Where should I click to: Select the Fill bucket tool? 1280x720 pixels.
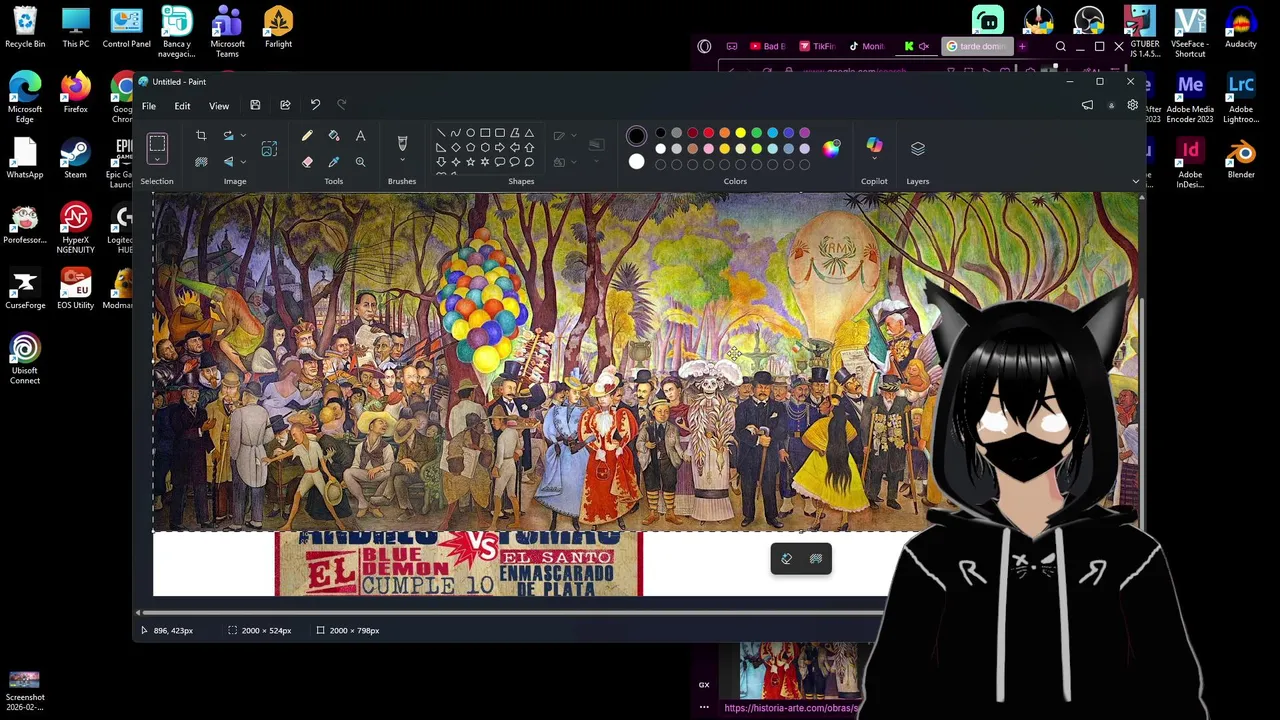(x=334, y=136)
